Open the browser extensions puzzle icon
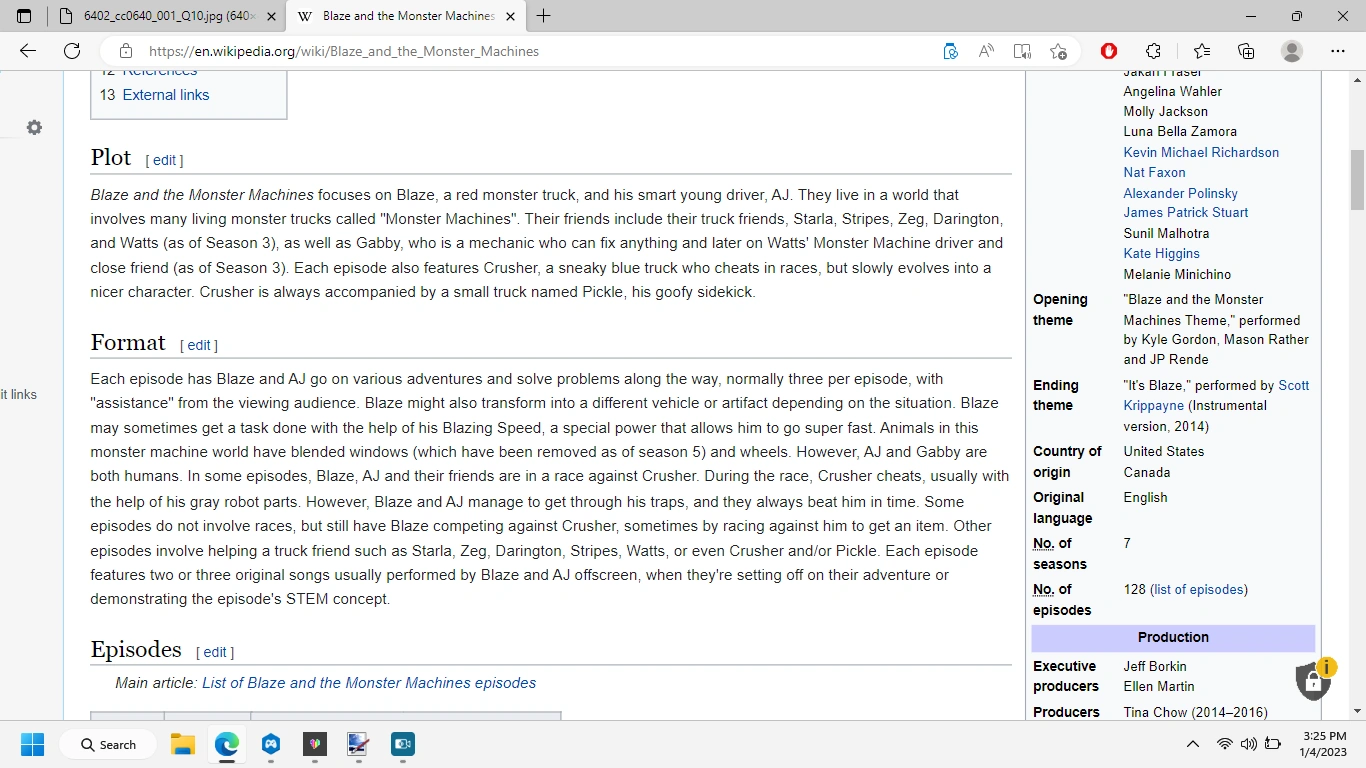Viewport: 1366px width, 768px height. tap(1153, 50)
